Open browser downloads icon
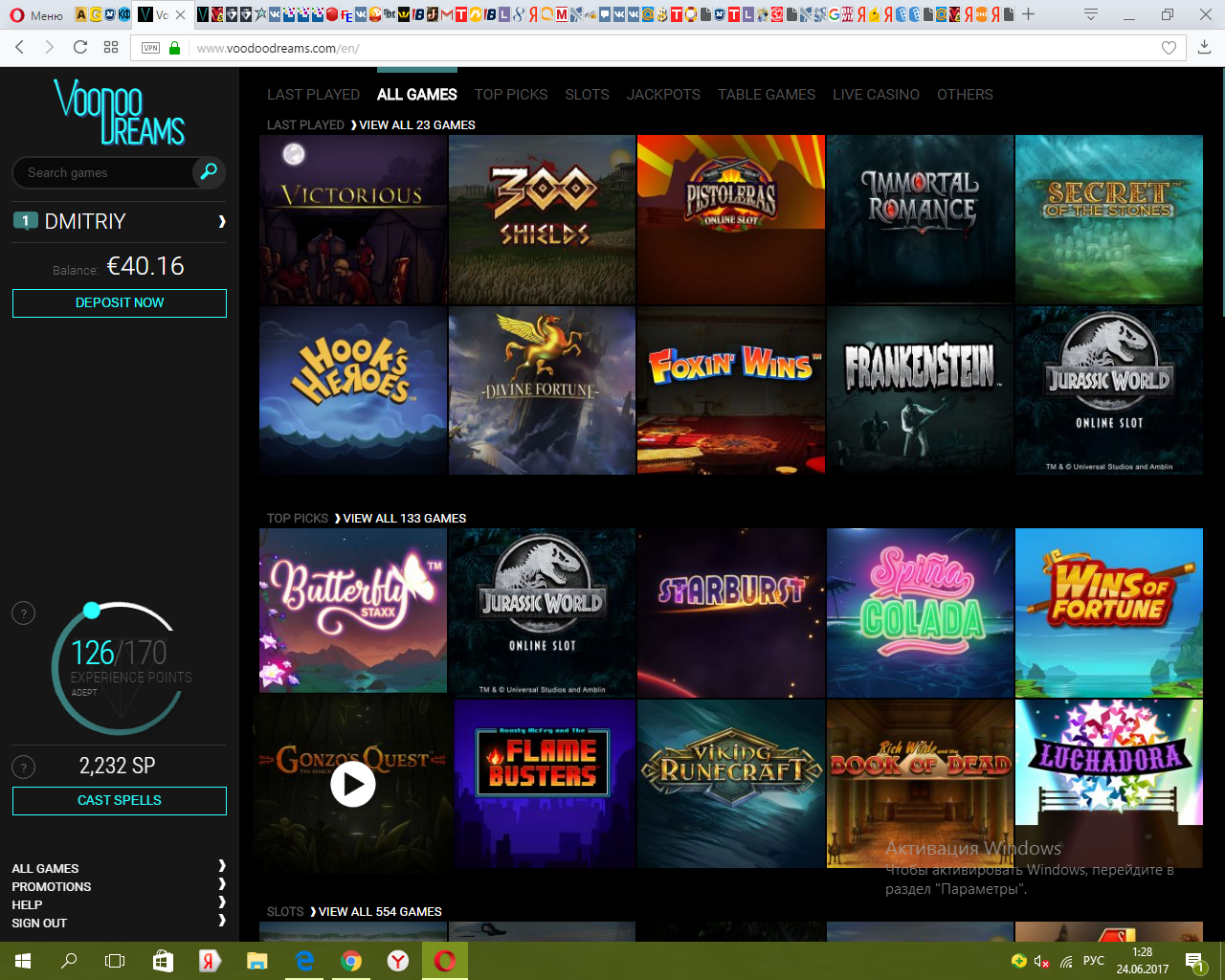 pyautogui.click(x=1204, y=47)
